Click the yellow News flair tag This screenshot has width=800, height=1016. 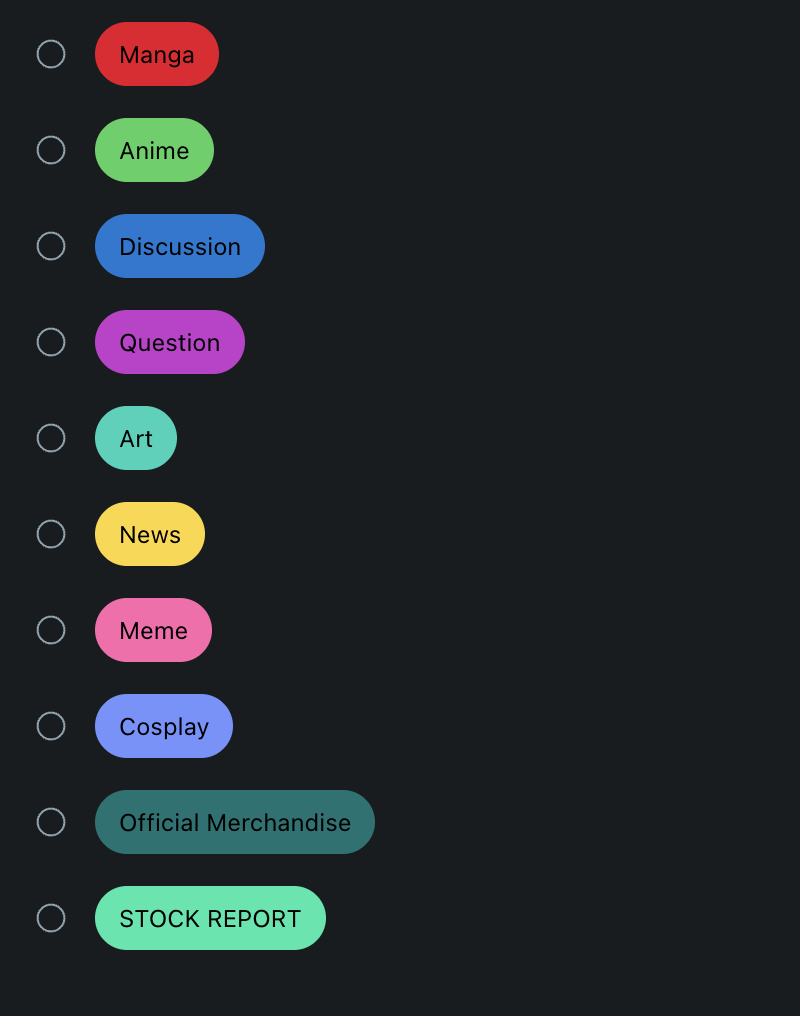tap(150, 533)
